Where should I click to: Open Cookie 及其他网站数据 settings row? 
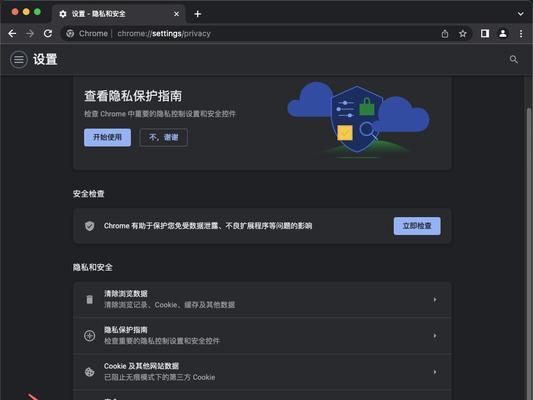262,372
